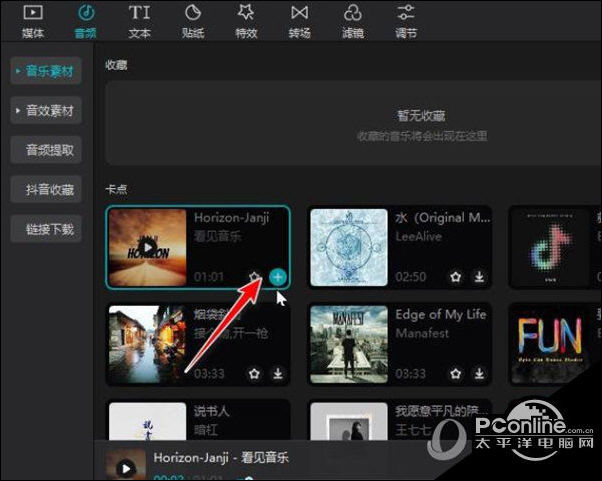Open 抖音收藏 Douyin favorites
The height and width of the screenshot is (481, 602).
point(46,189)
